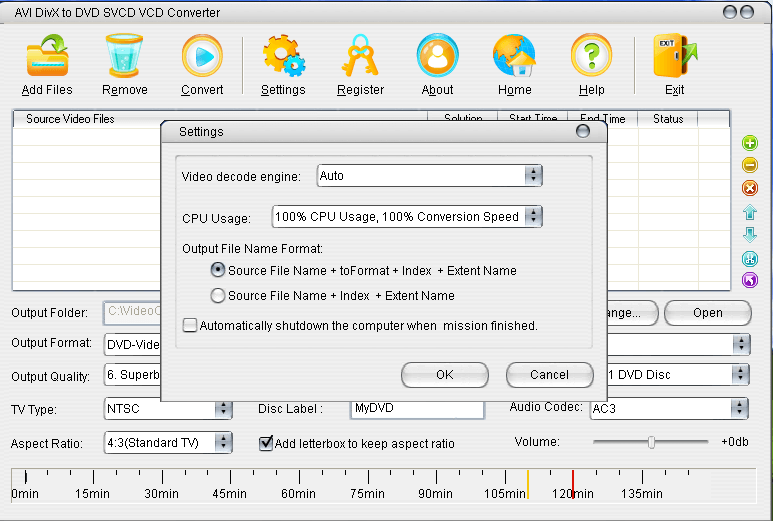Viewport: 773px width, 521px height.
Task: Click the Register keys icon
Action: pos(360,56)
